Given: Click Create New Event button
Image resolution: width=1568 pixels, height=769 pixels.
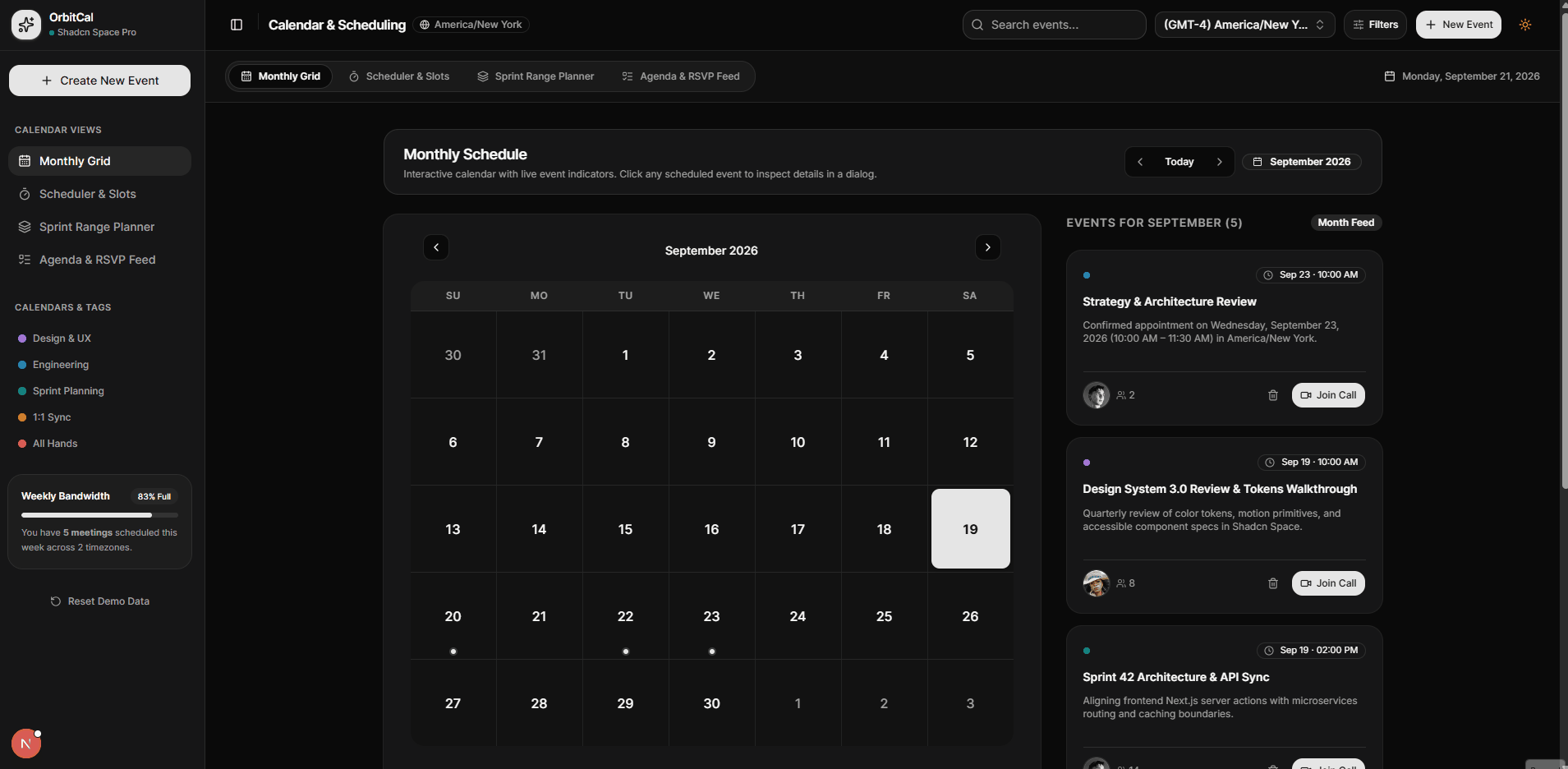Looking at the screenshot, I should (99, 81).
